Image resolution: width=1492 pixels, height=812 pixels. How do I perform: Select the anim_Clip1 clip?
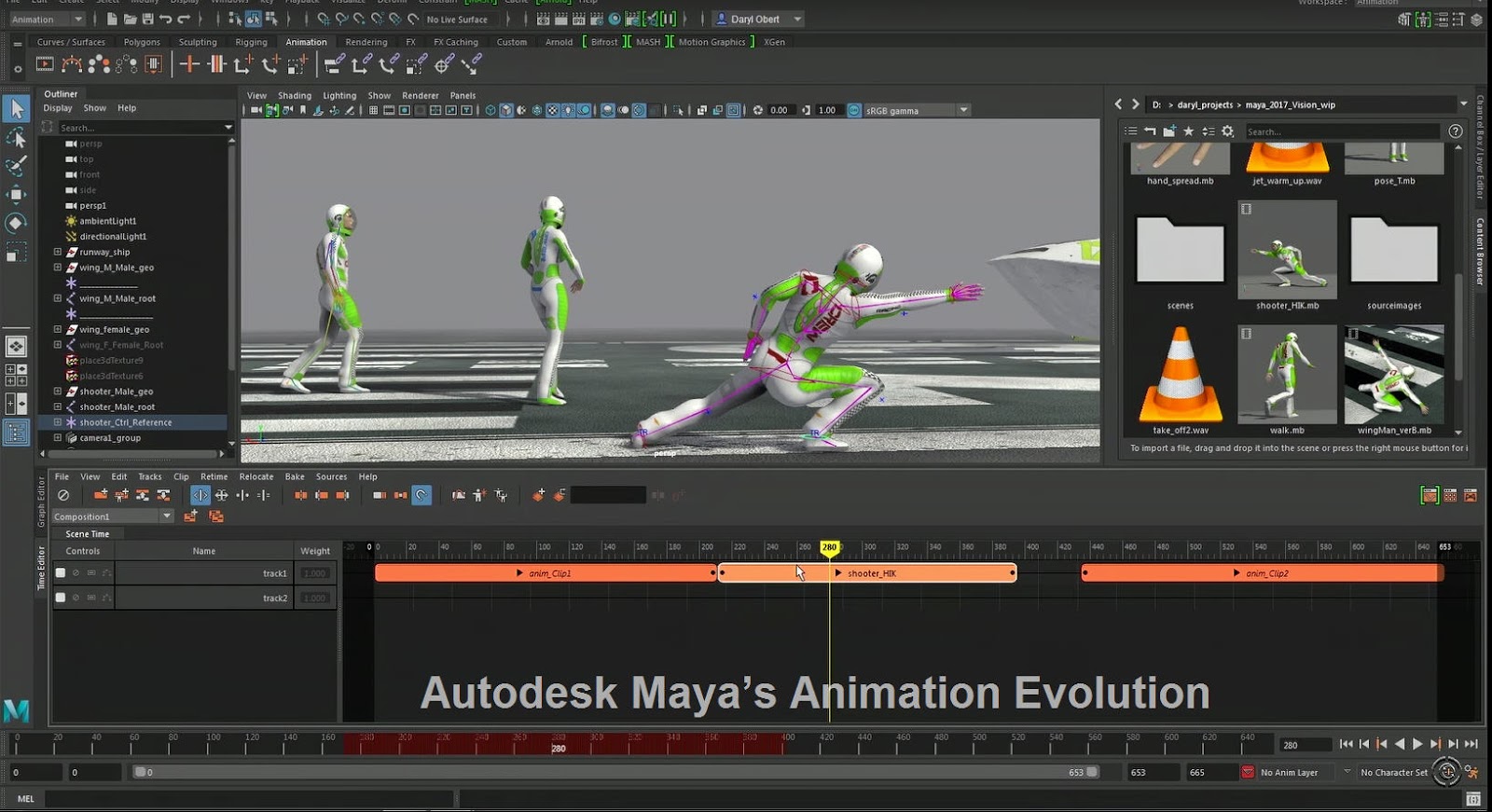click(546, 573)
